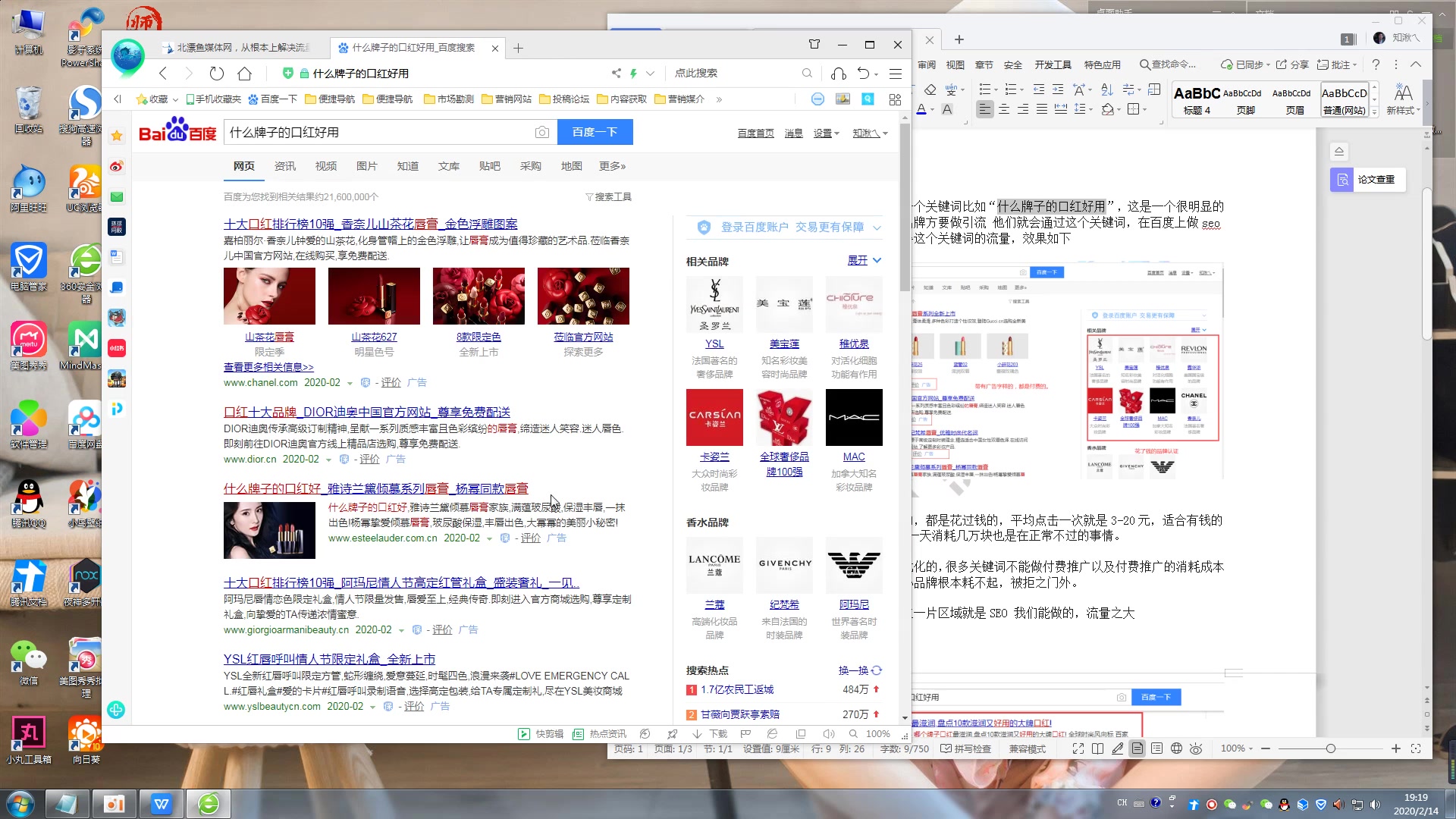Click the zoom in plus on WPS slider
This screenshot has width=1456, height=819.
point(1395,748)
